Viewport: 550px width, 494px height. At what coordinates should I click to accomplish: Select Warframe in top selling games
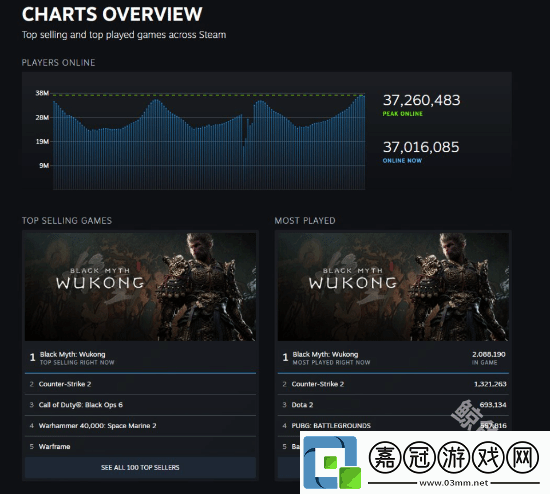pos(140,447)
